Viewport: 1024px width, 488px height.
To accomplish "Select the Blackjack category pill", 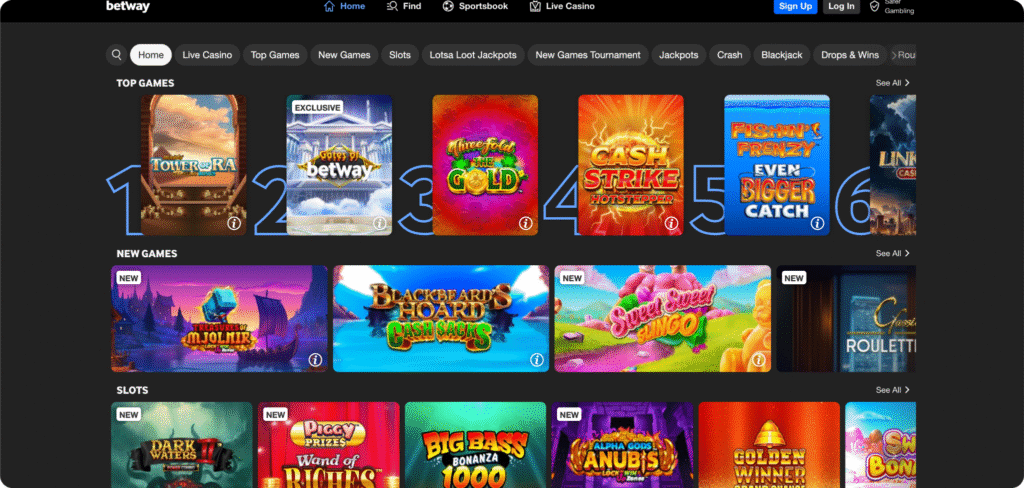I will (782, 55).
